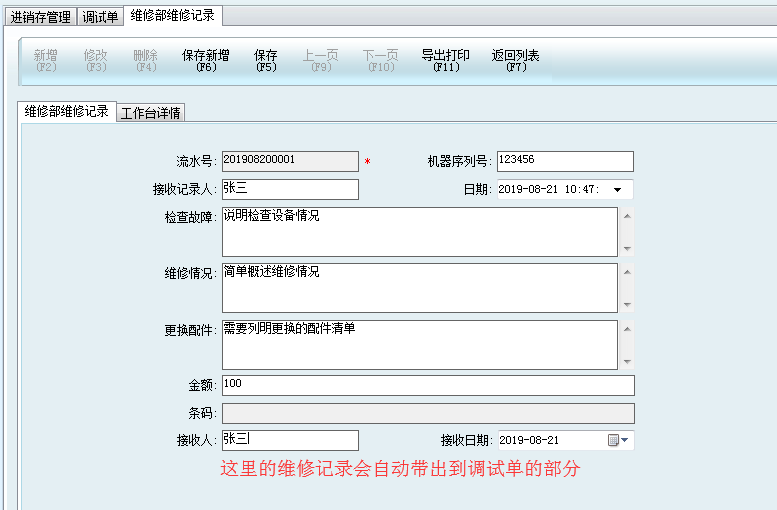
Task: Click into the 维修情况 text area
Action: (419, 288)
